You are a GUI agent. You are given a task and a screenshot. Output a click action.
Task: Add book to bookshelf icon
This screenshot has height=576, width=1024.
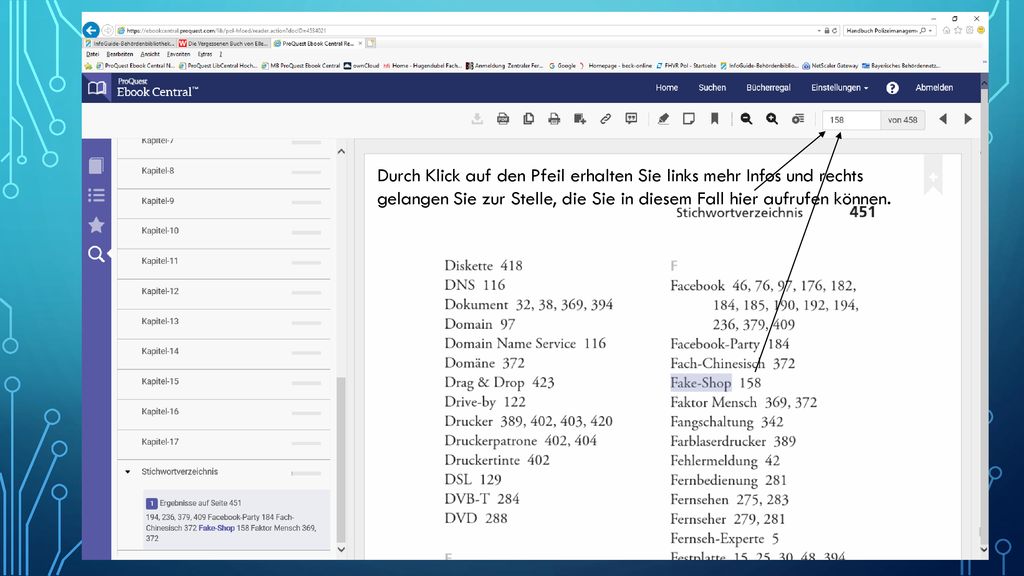point(580,119)
